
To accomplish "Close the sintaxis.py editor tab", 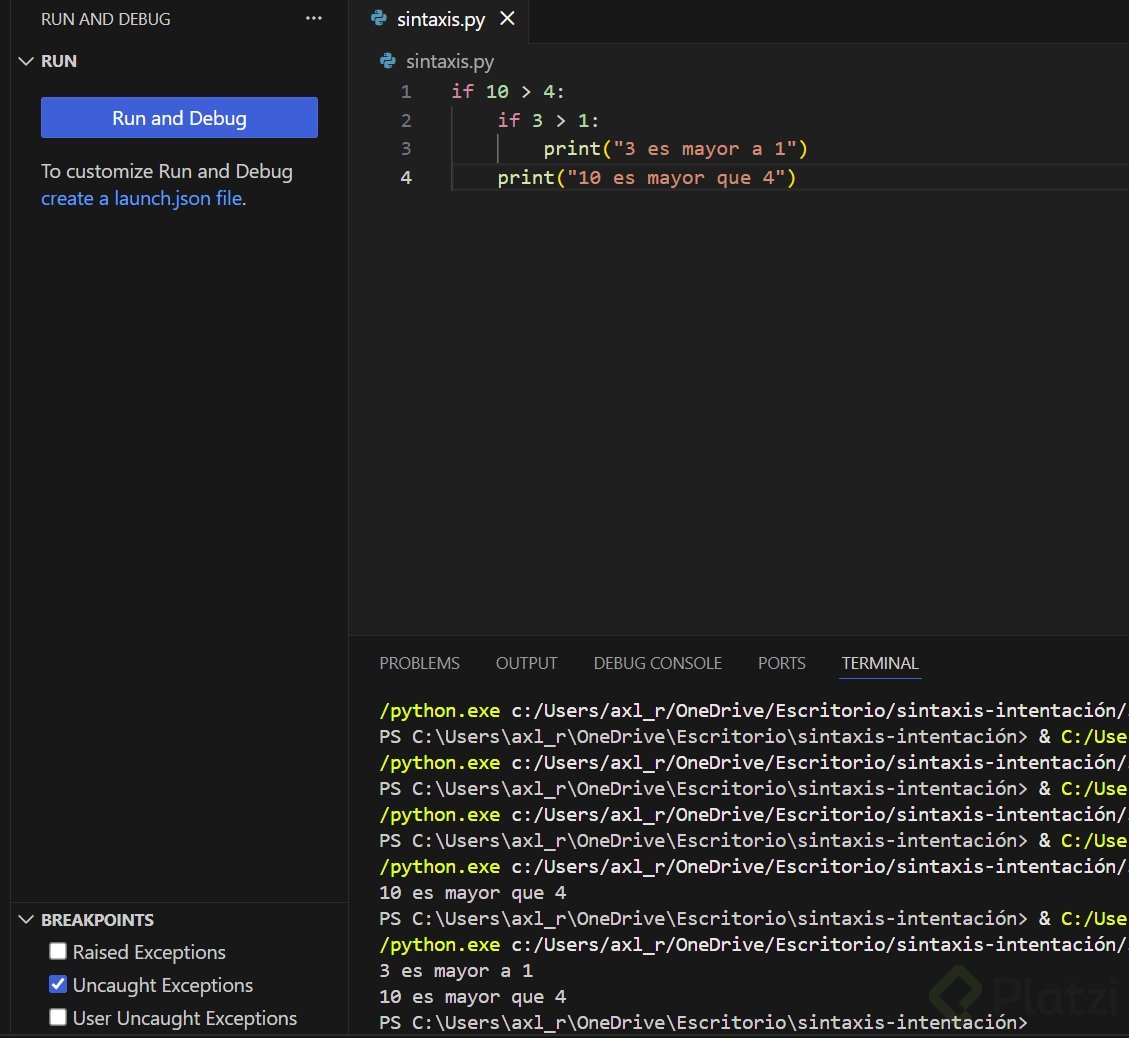I will [507, 19].
